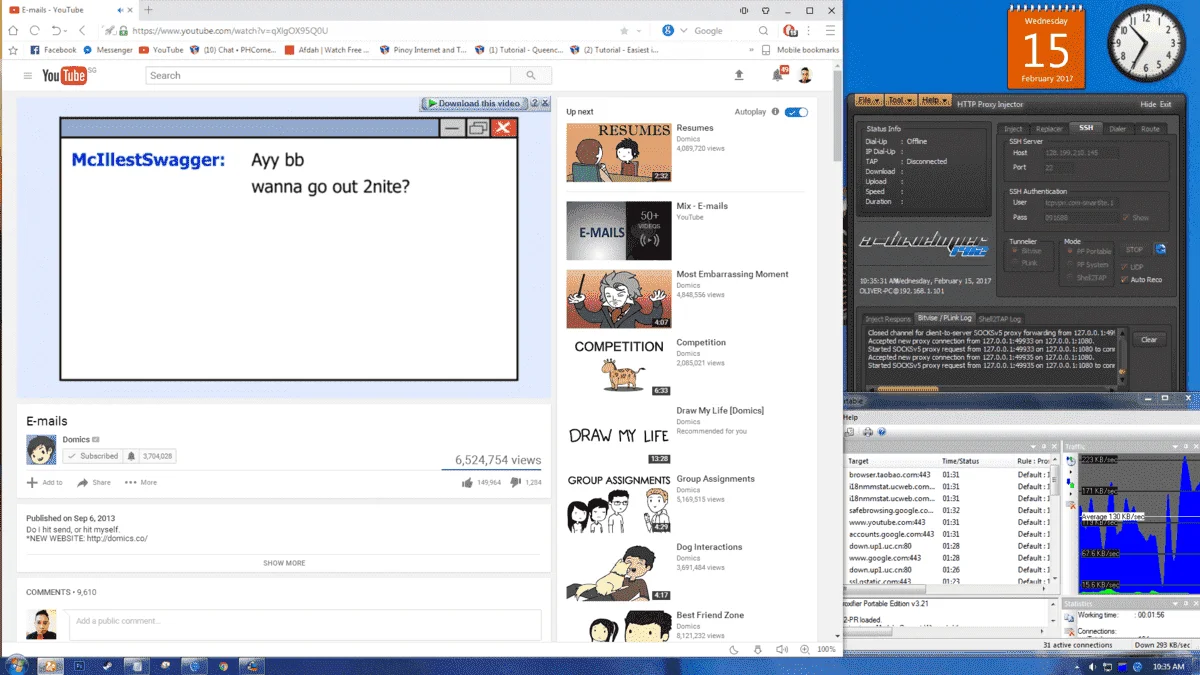
Task: Enable night mode moon icon in status bar
Action: click(735, 649)
